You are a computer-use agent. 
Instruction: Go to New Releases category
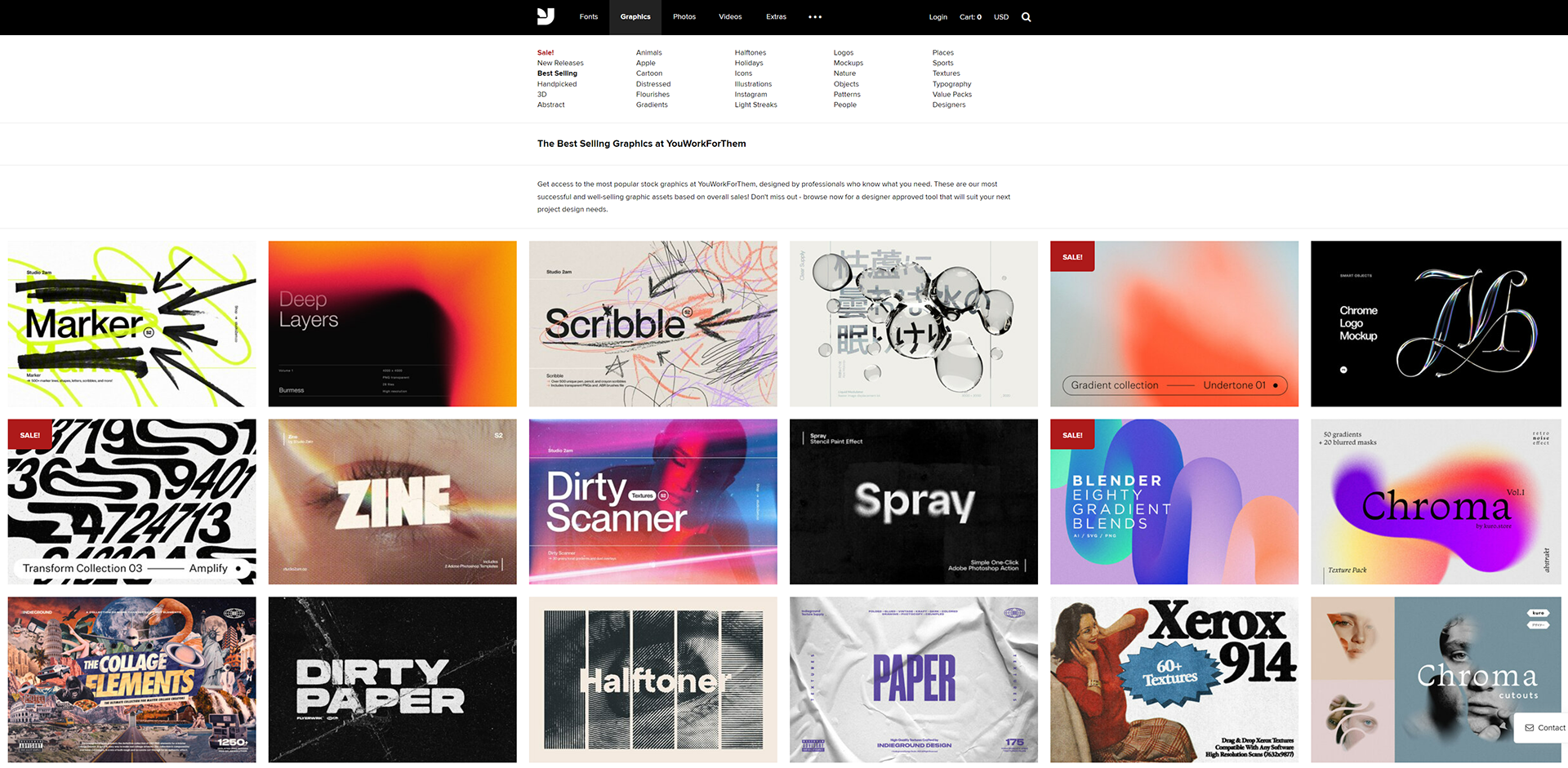click(560, 63)
